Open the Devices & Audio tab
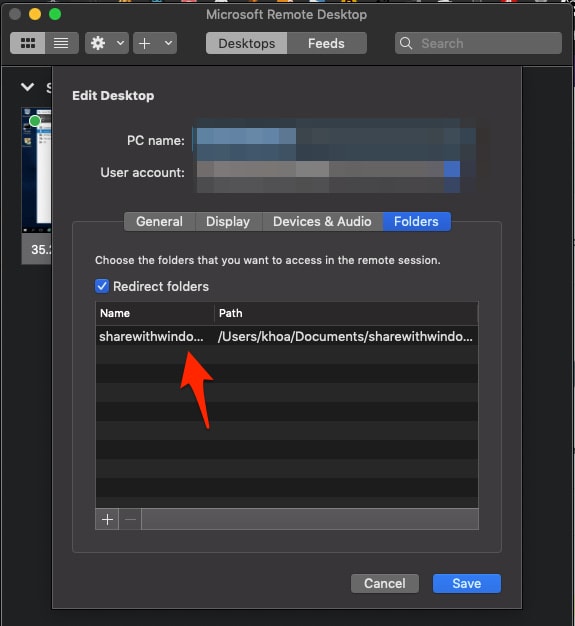This screenshot has height=626, width=575. 322,222
